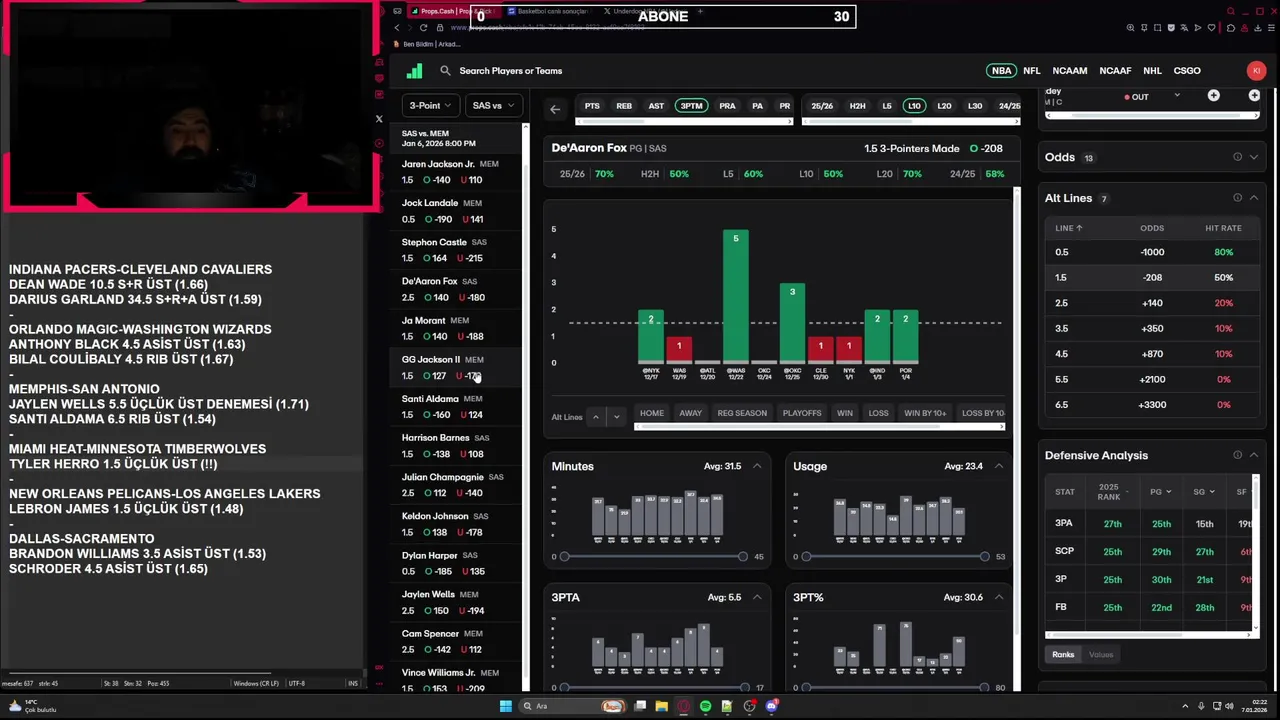
Task: Collapse the Alt Lines panel
Action: point(1253,198)
